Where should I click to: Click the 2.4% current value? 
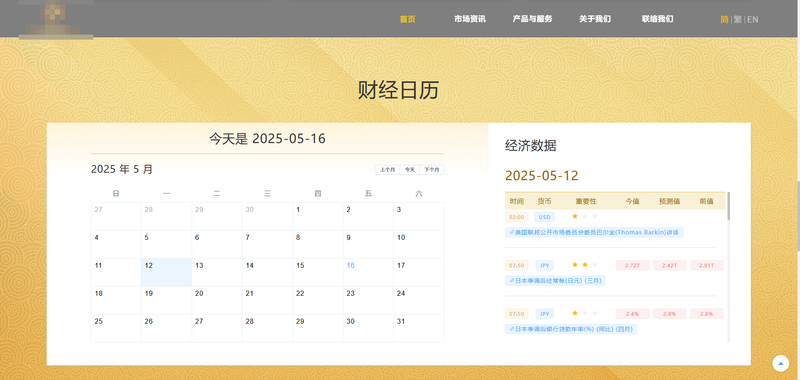[632, 314]
